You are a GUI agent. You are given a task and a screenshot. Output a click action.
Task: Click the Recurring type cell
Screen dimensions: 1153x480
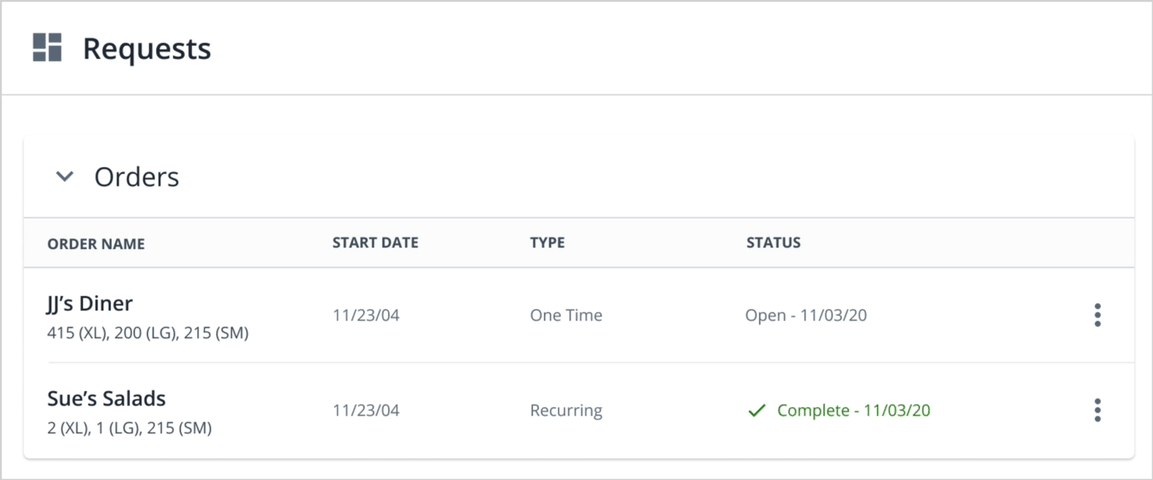566,410
